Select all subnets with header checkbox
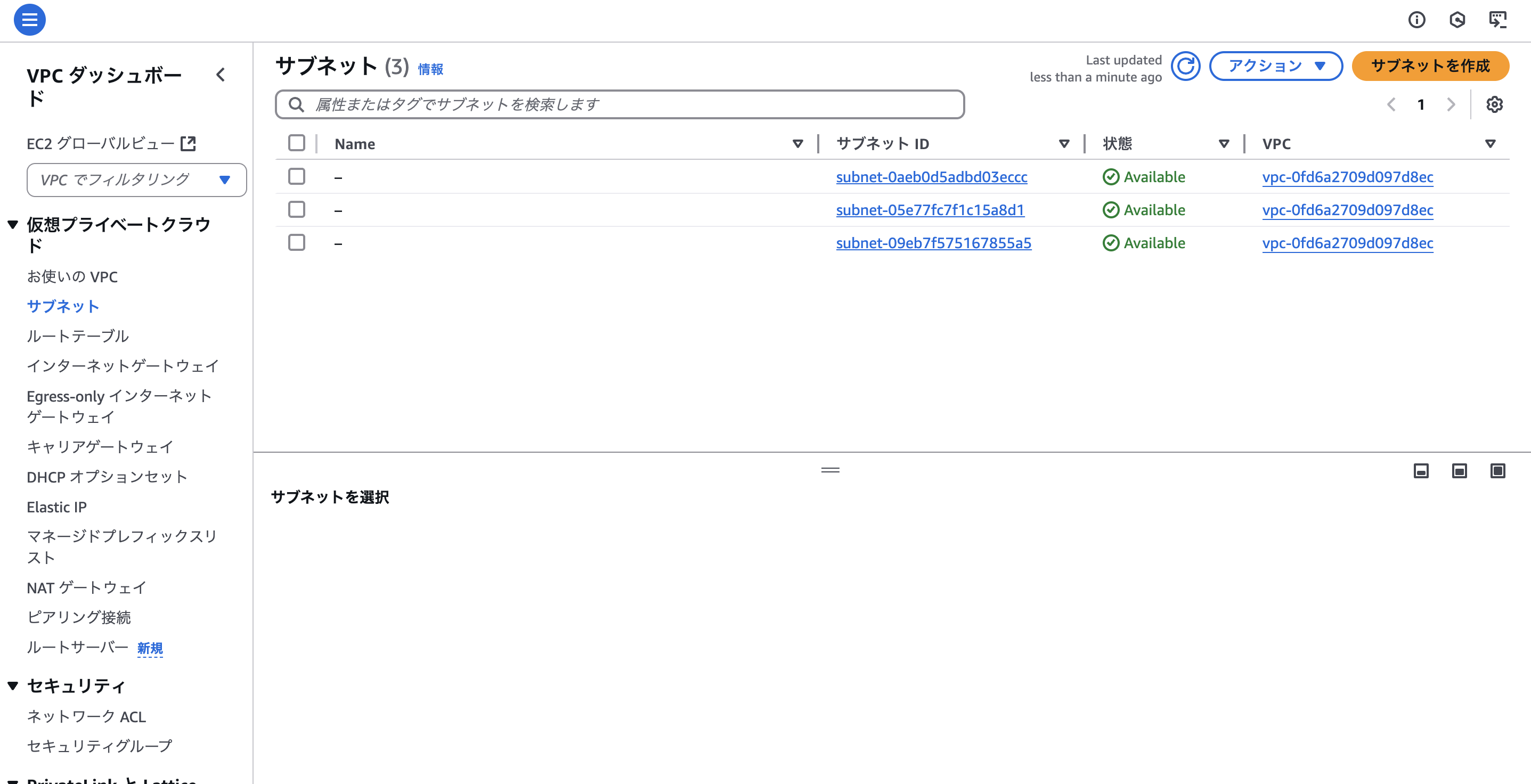The height and width of the screenshot is (784, 1531). click(x=297, y=143)
